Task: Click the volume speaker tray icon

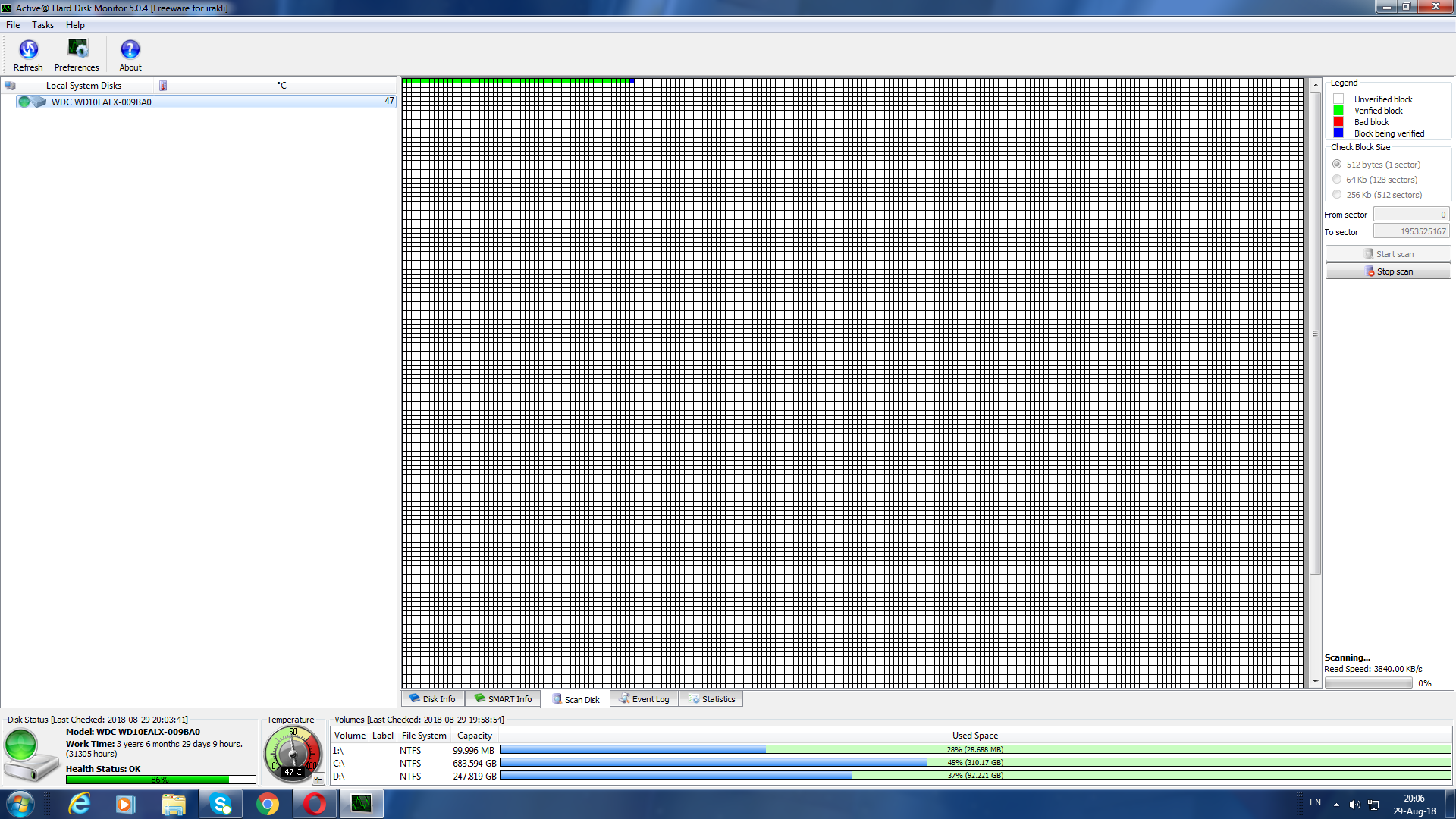Action: [x=1354, y=805]
